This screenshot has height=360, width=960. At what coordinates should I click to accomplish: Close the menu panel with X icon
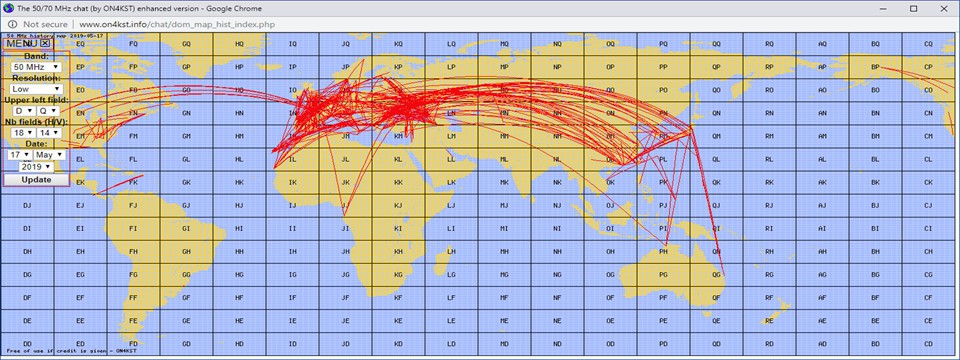click(x=45, y=43)
